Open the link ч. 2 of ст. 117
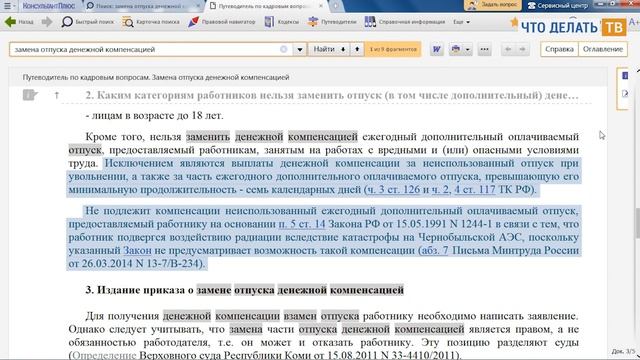The height and width of the screenshot is (360, 640). 440,189
